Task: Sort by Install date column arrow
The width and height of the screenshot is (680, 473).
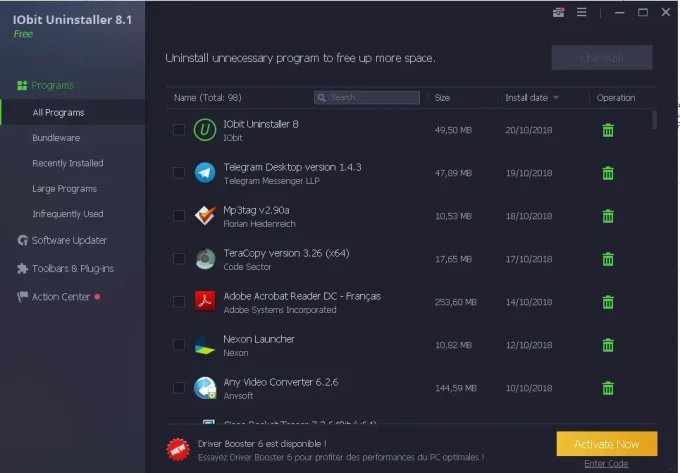Action: 556,98
